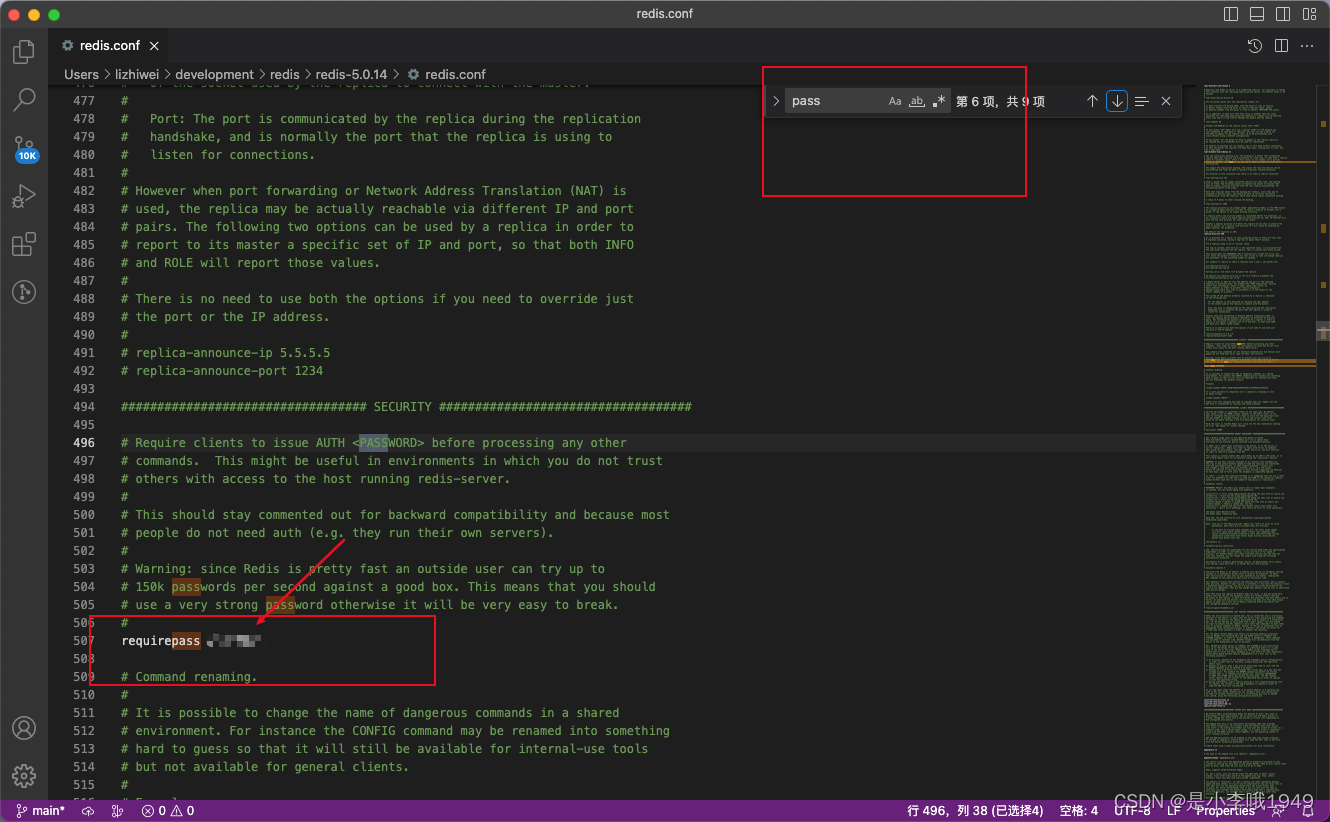1330x822 pixels.
Task: Open the Manage gear menu
Action: pos(24,775)
